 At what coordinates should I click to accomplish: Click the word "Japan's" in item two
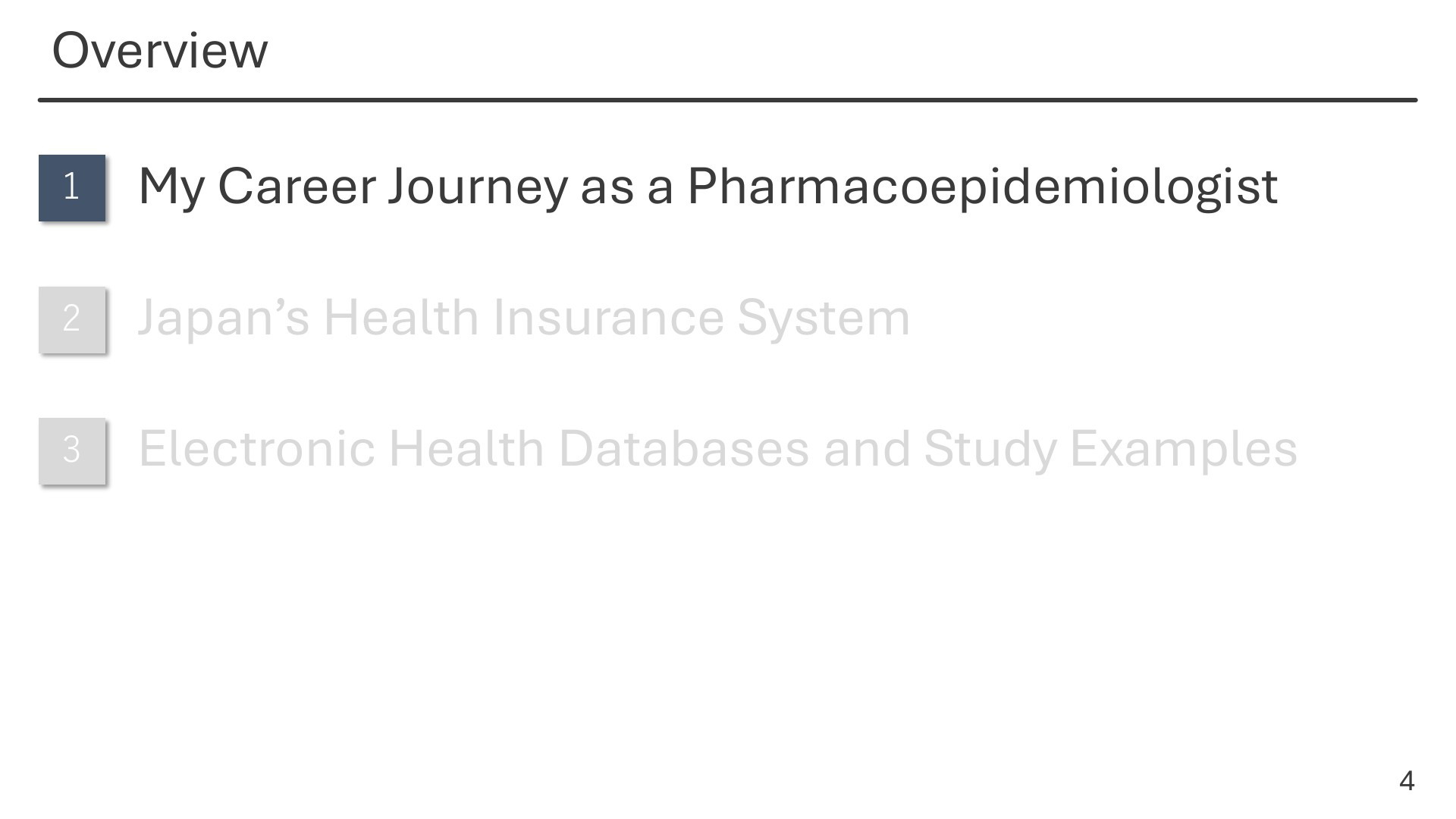click(x=224, y=318)
